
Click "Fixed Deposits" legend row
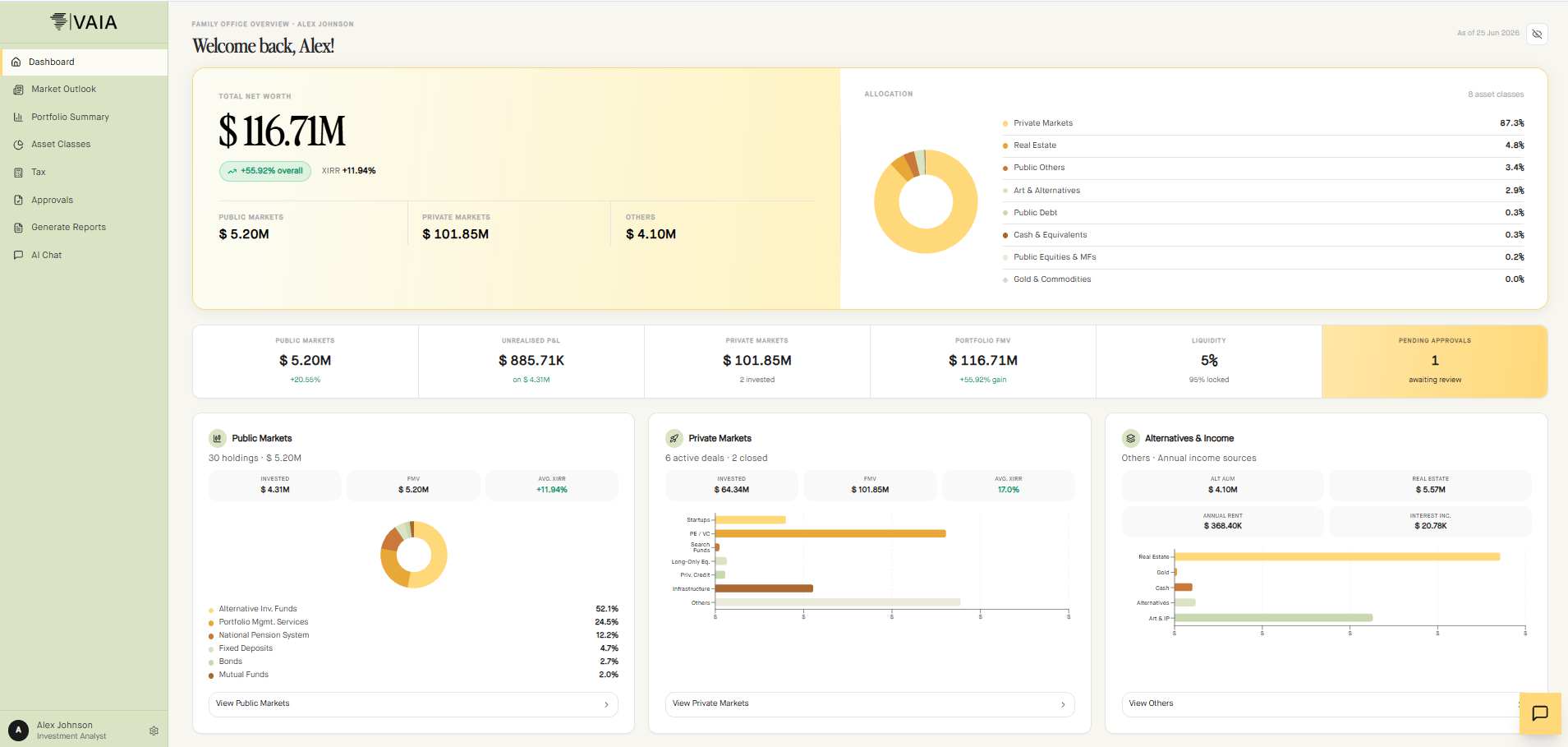413,648
